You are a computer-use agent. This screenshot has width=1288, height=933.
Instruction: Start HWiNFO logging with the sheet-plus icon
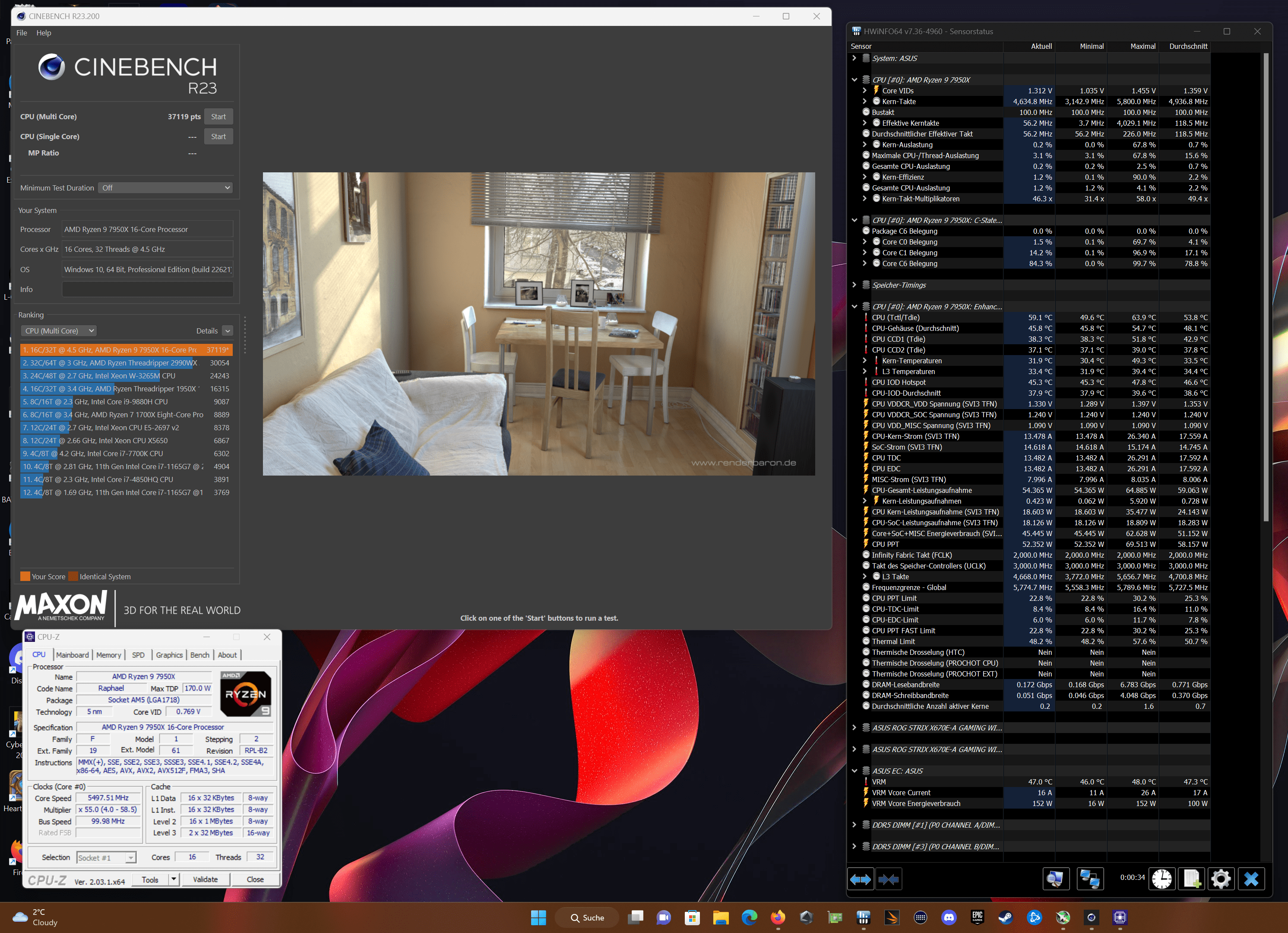(x=1191, y=879)
